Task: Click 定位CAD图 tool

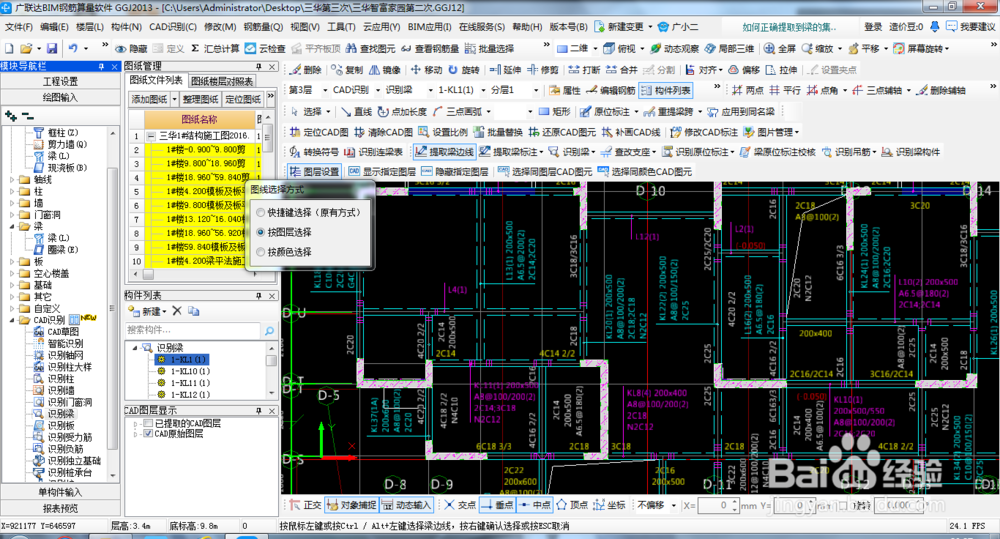Action: (x=319, y=132)
